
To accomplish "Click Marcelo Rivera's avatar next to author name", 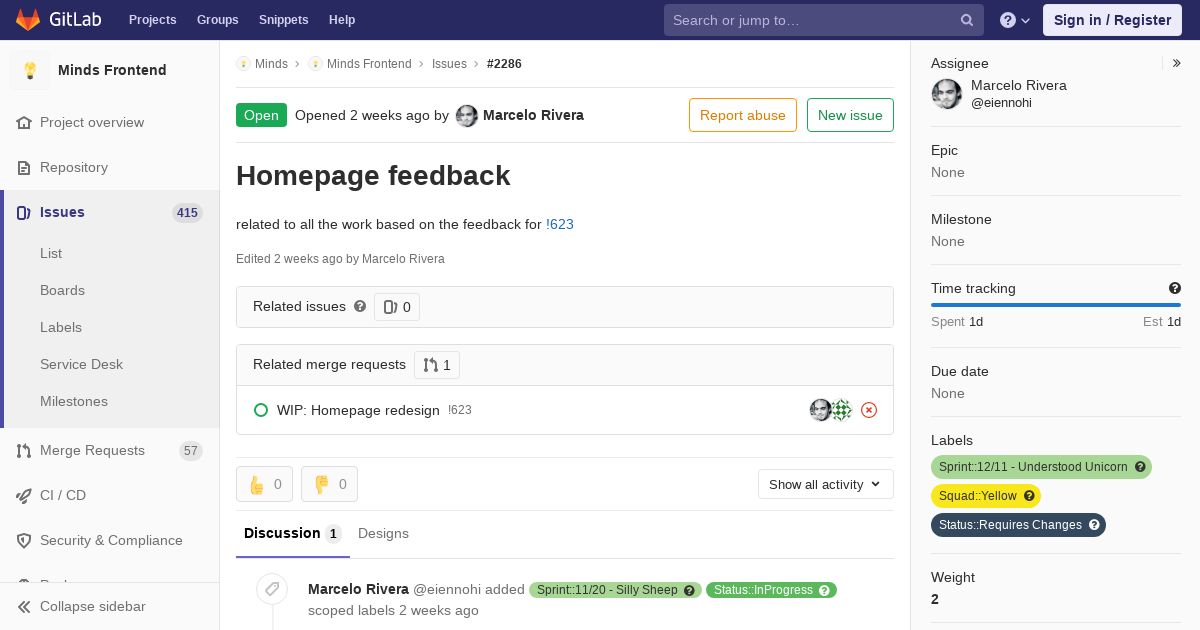I will (467, 116).
